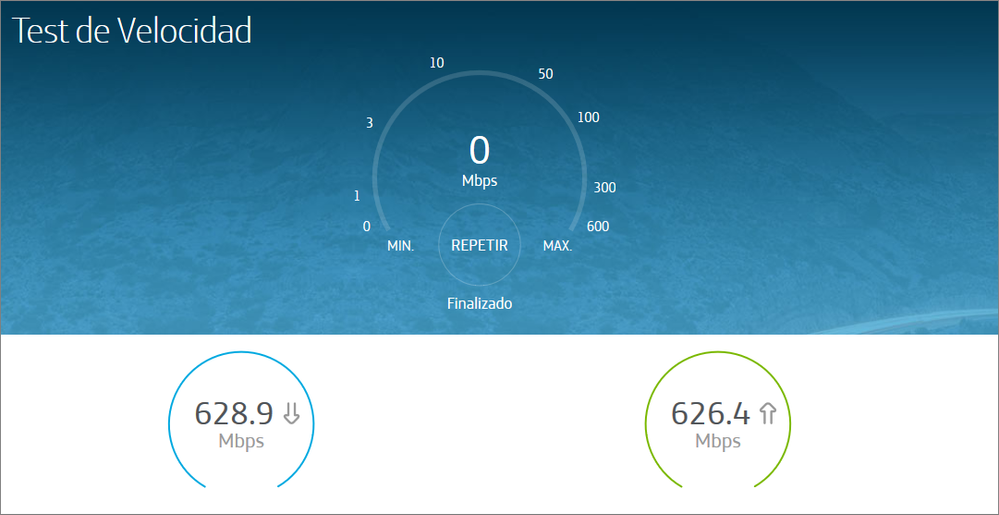
Task: Click the large 0 speed reading in gauge
Action: pyautogui.click(x=480, y=150)
